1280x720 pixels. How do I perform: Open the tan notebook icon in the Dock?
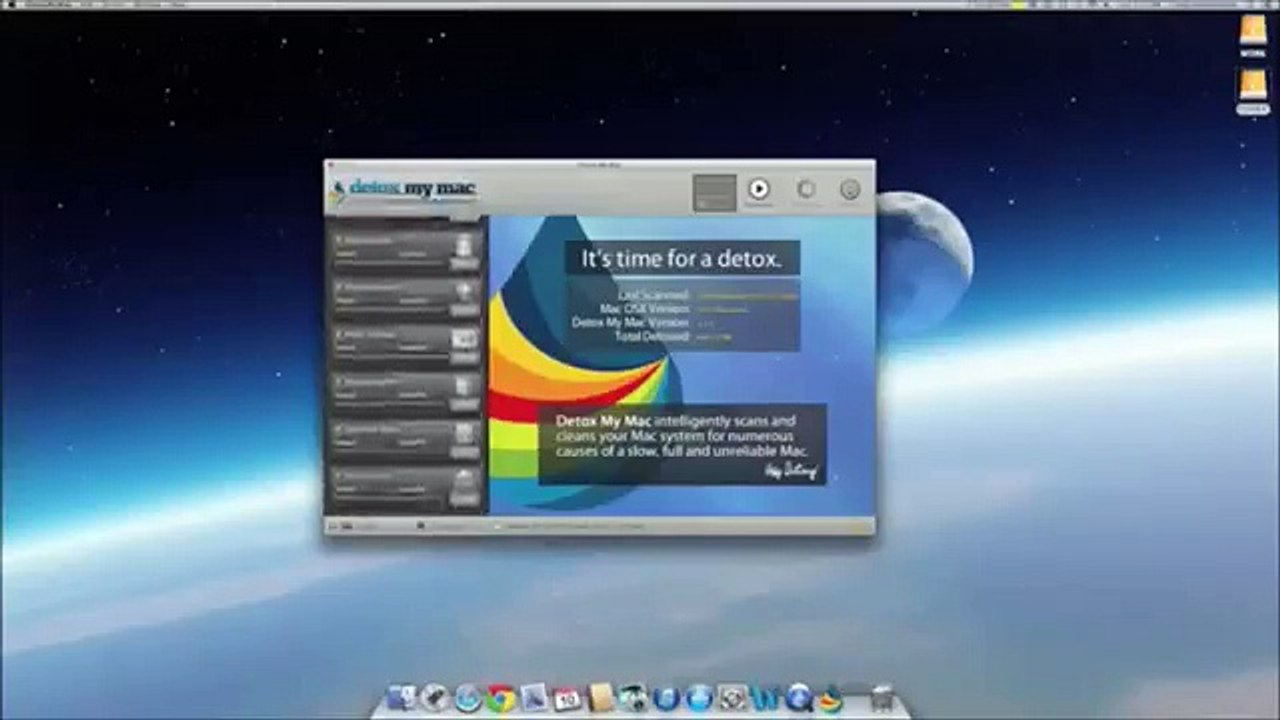coord(600,698)
